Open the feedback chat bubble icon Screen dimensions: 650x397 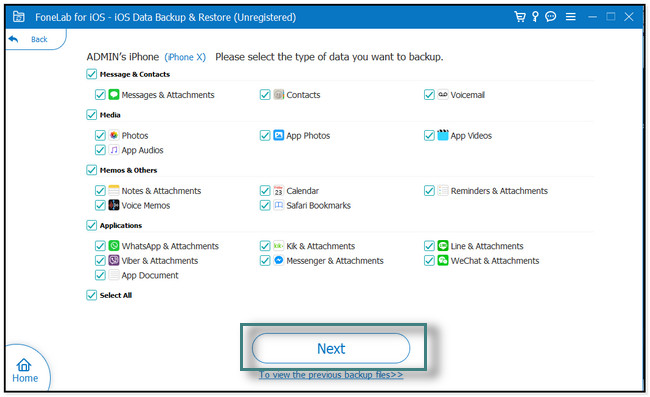551,17
